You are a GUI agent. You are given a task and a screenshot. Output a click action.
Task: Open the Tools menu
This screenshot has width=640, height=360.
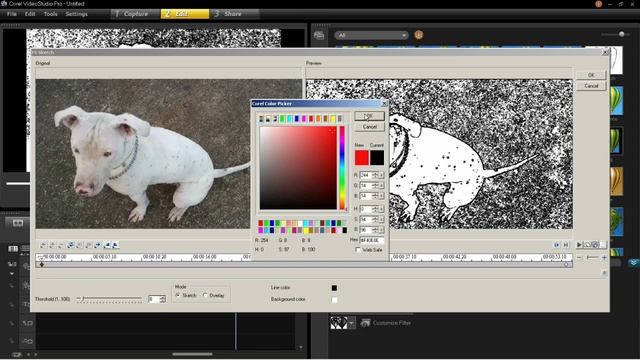[51, 14]
